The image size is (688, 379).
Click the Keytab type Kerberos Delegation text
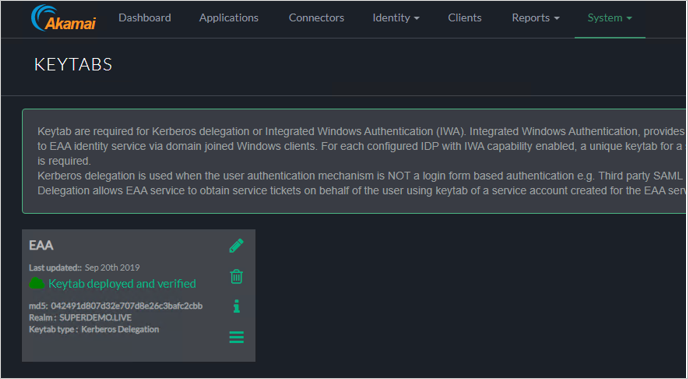120,329
